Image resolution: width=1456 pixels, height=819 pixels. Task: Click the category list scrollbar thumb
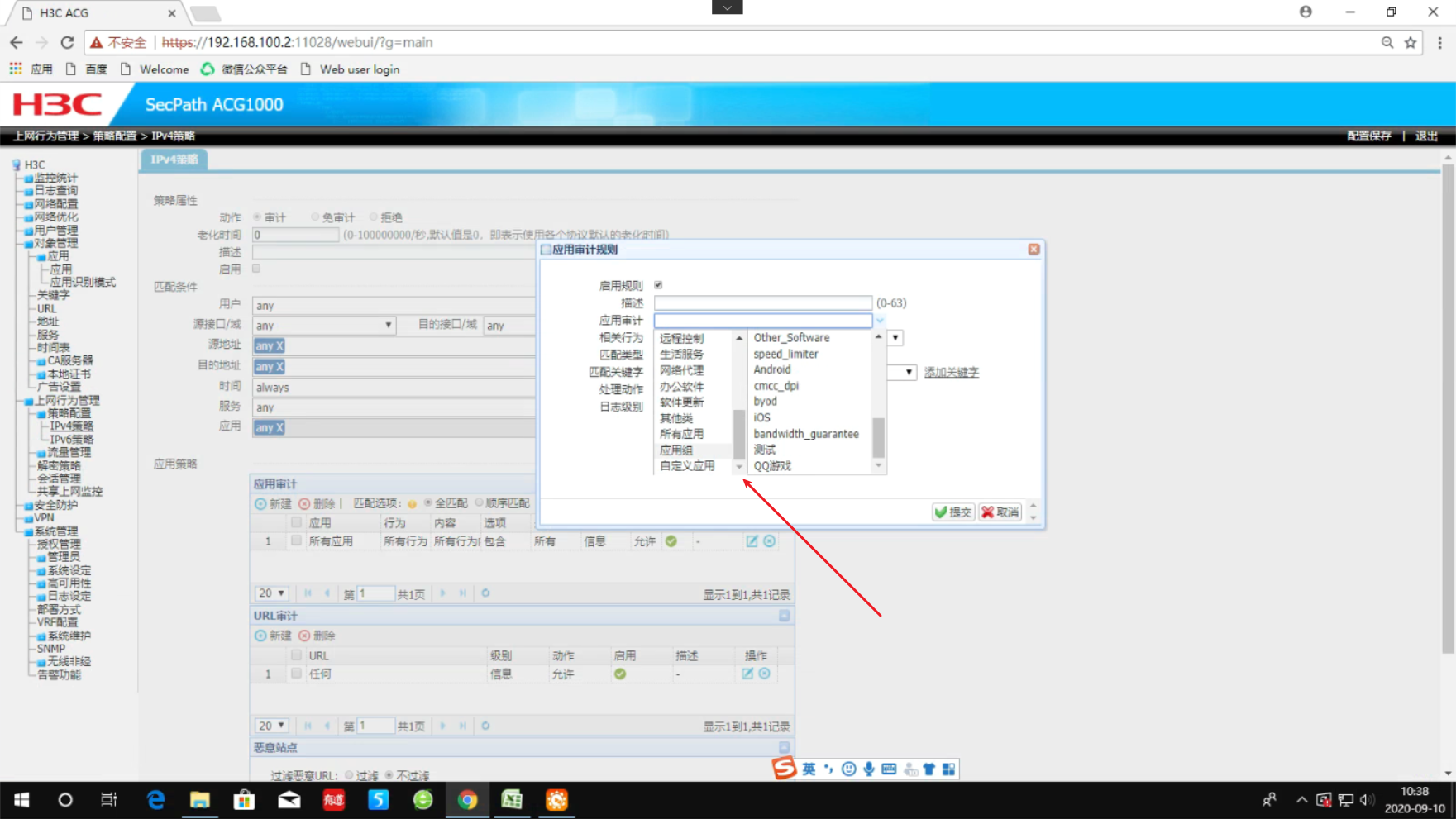739,434
